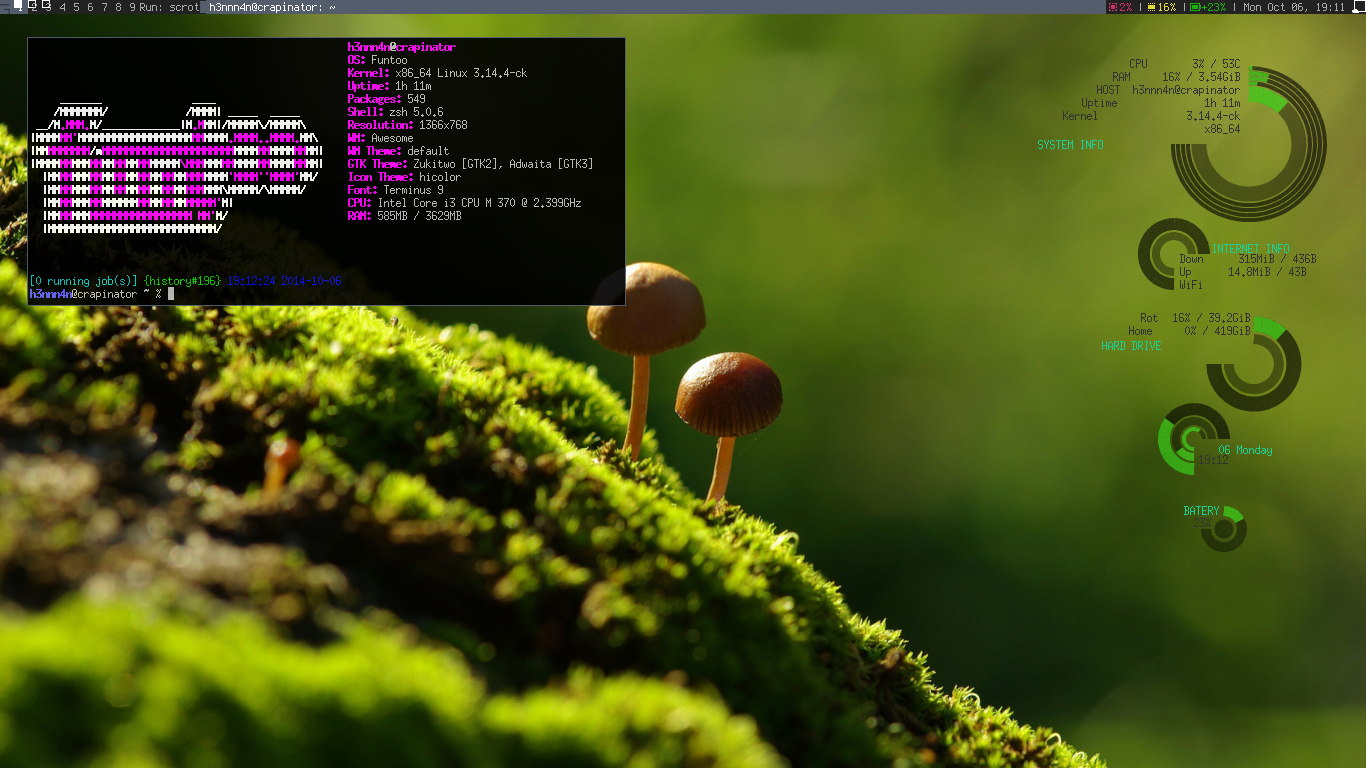The image size is (1366, 768).
Task: Click the date and time clock widget
Action: pyautogui.click(x=1293, y=7)
